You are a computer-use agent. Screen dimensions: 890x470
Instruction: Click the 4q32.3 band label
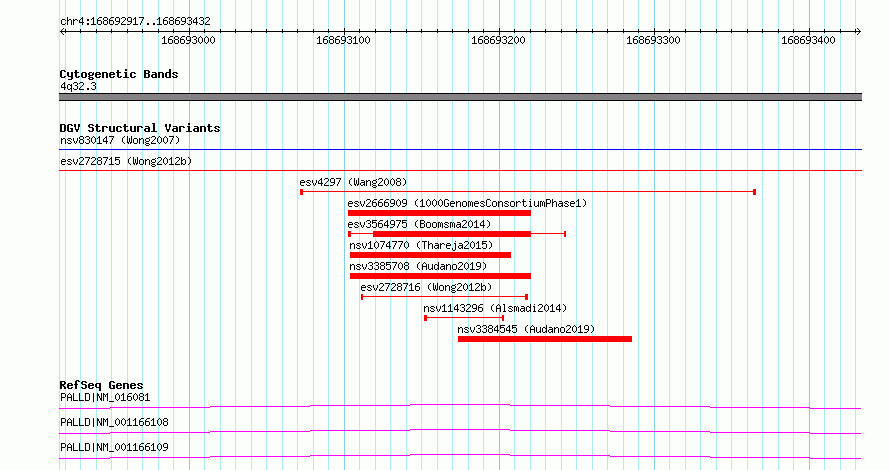click(78, 86)
